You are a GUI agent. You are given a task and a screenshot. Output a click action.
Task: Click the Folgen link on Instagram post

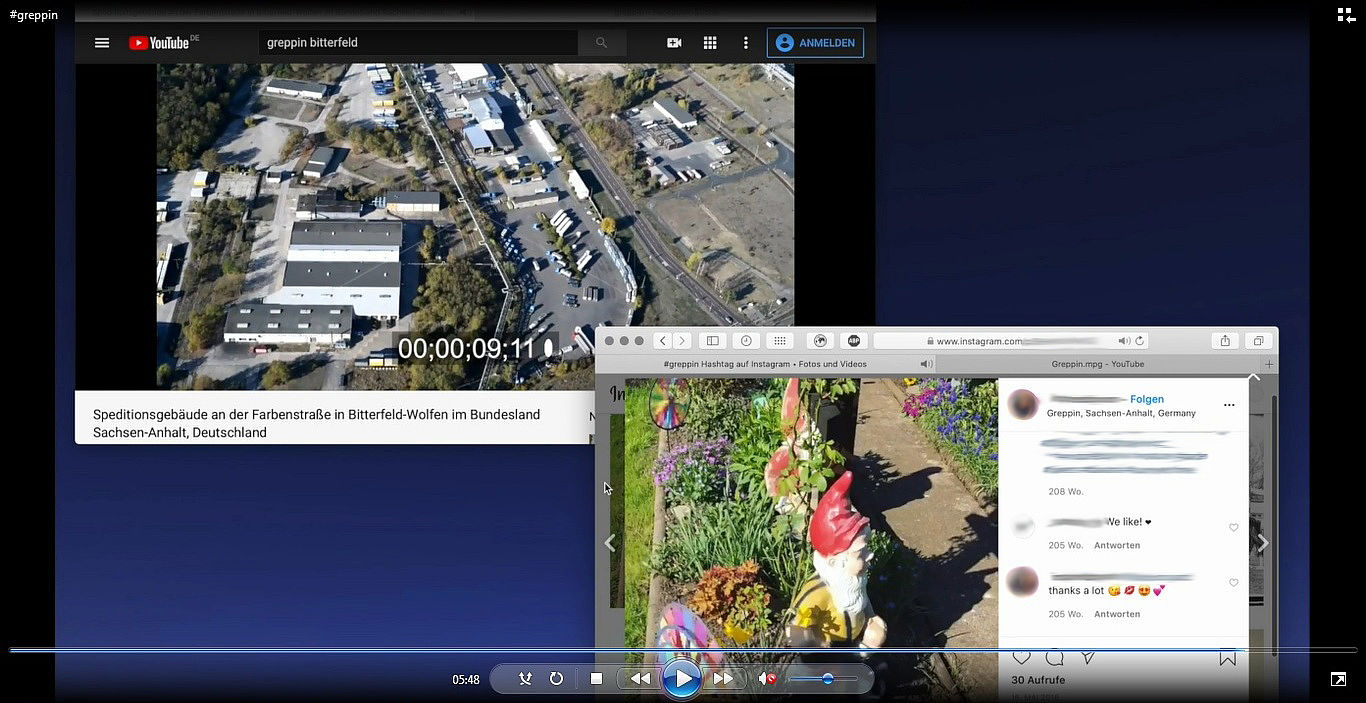pos(1147,399)
